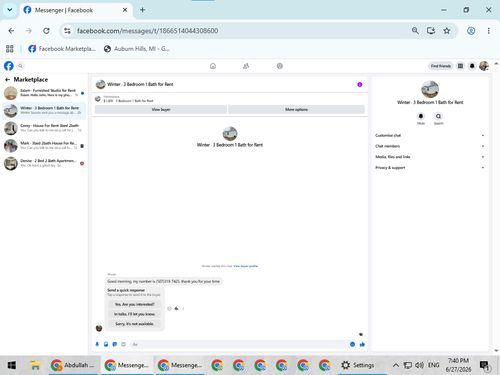Image resolution: width=500 pixels, height=375 pixels.
Task: Expand the Customise chat section
Action: click(429, 135)
